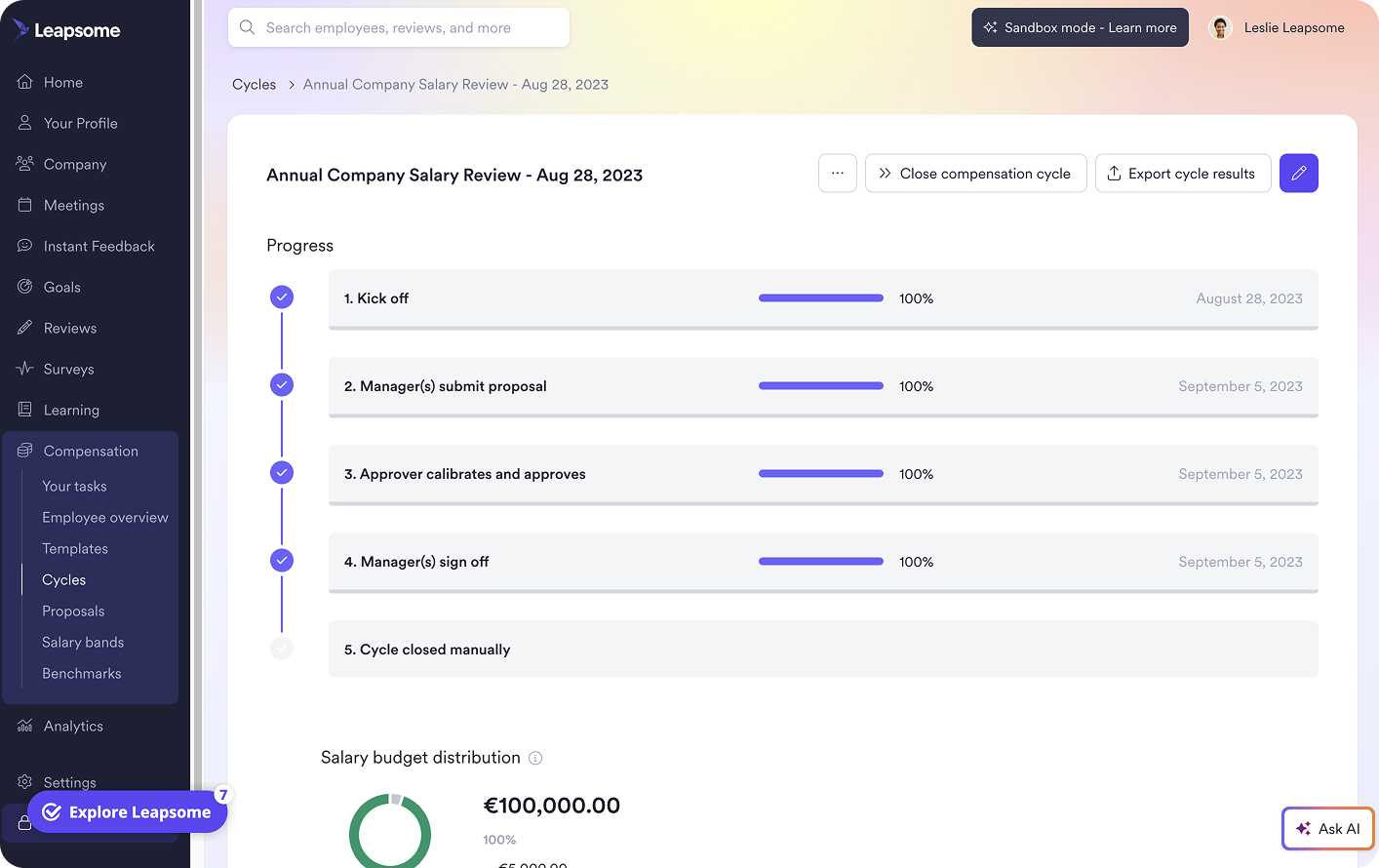This screenshot has height=868, width=1379.
Task: Click the Surveys waveform icon
Action: [22, 369]
